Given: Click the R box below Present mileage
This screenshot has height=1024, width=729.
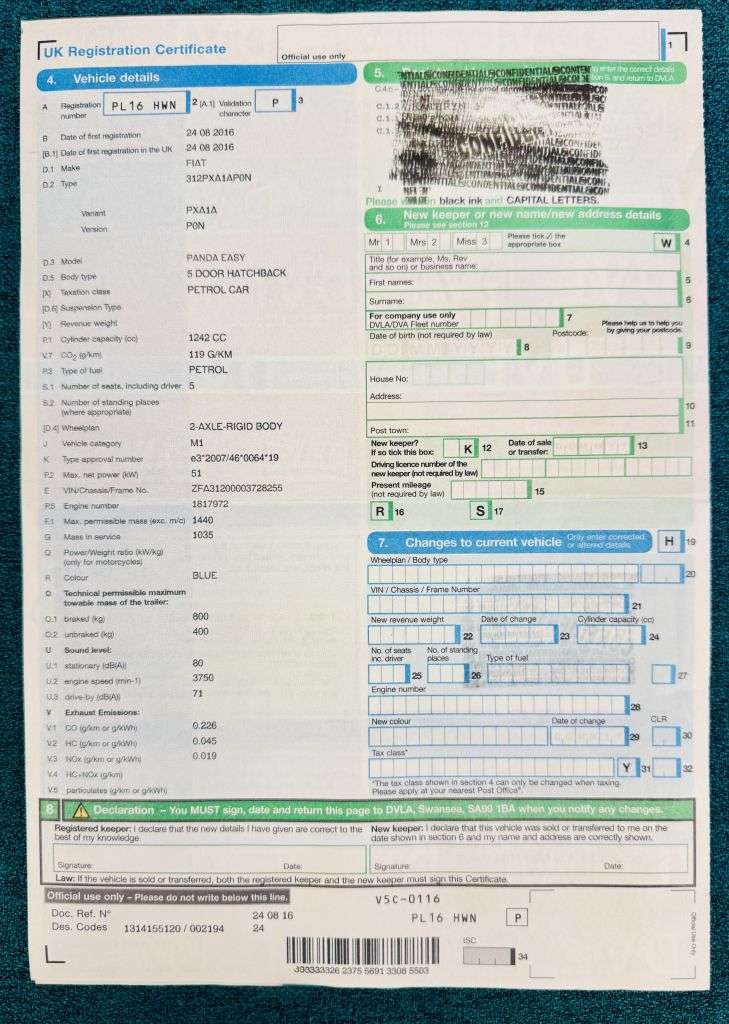Looking at the screenshot, I should coord(380,512).
